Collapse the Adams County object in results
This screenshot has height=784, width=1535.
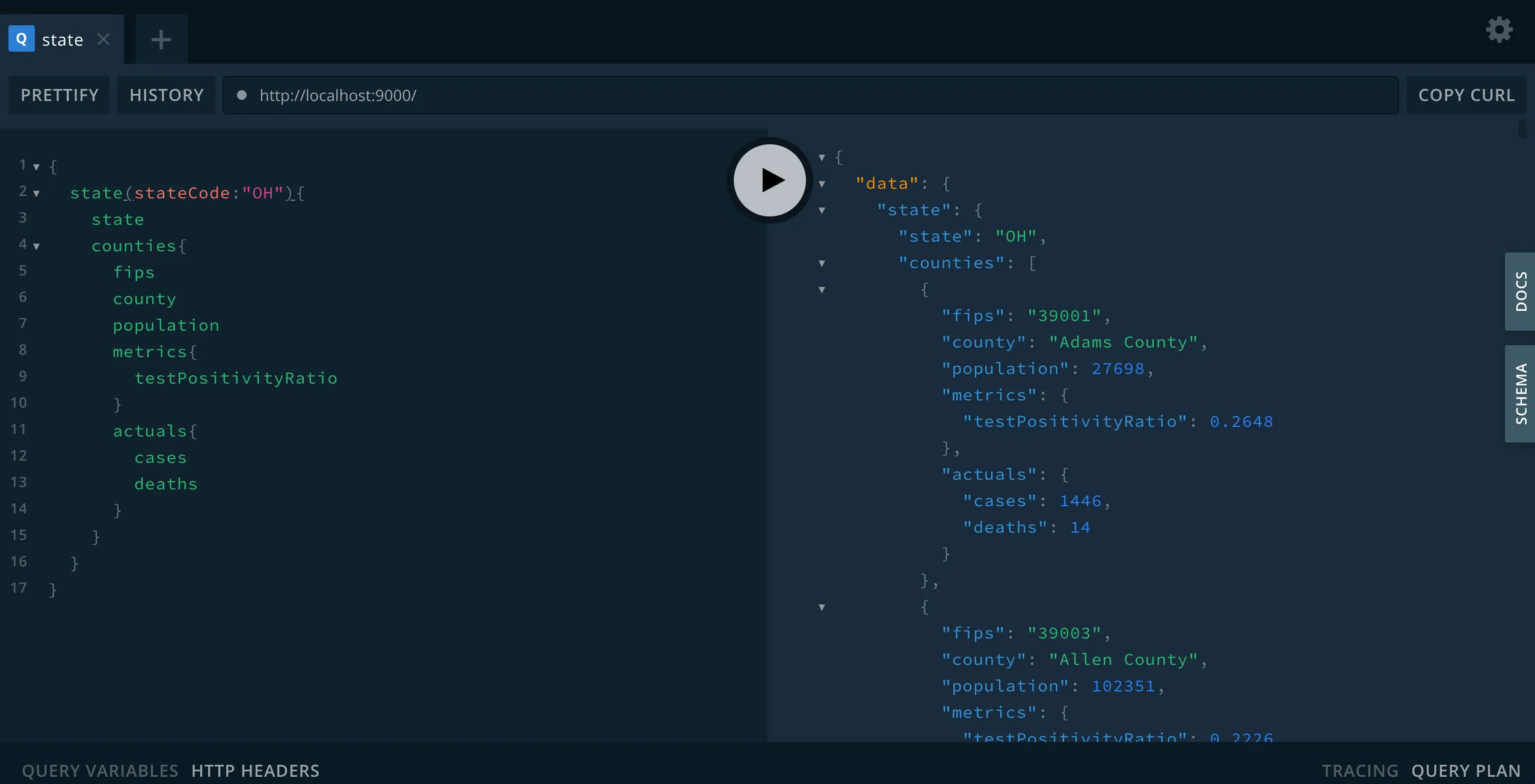[x=822, y=290]
